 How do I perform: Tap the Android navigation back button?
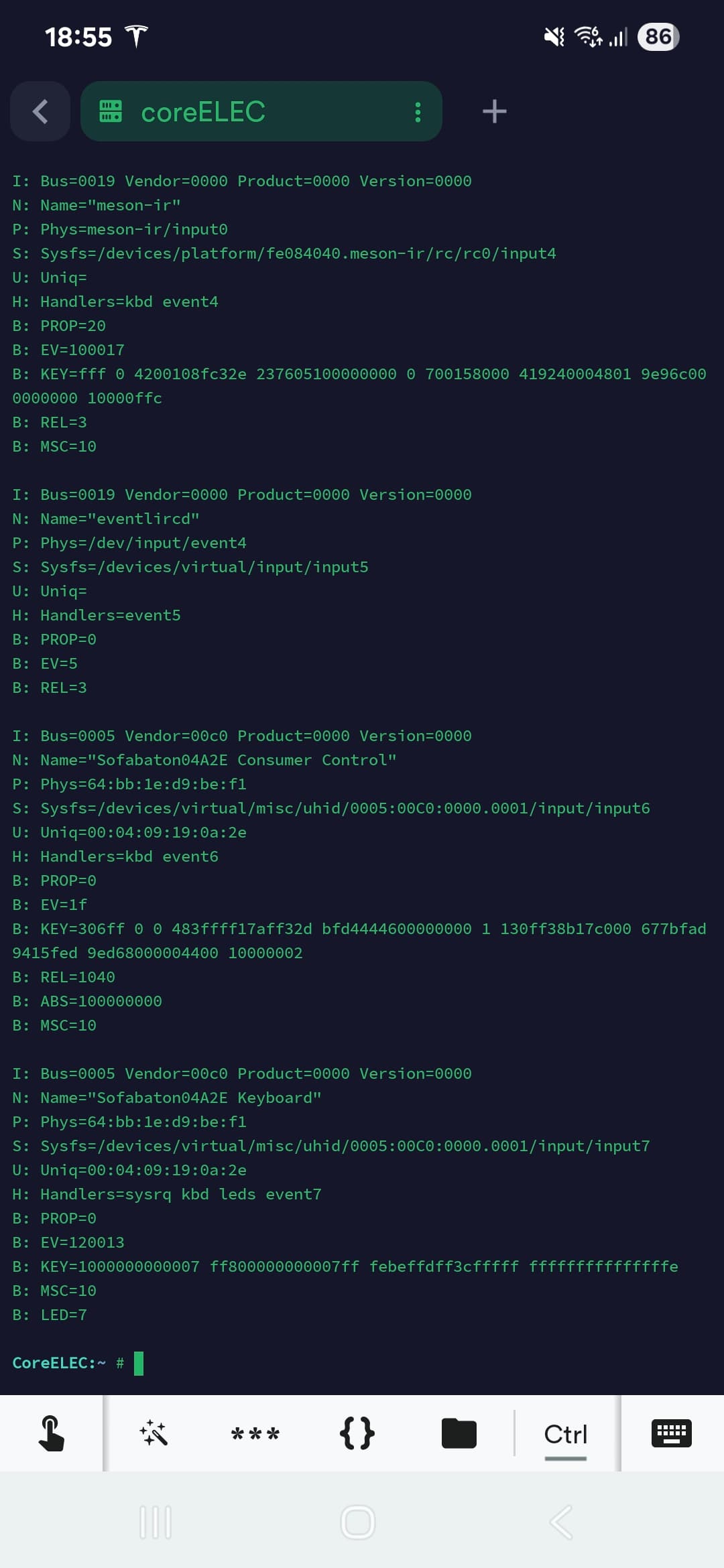(561, 1522)
